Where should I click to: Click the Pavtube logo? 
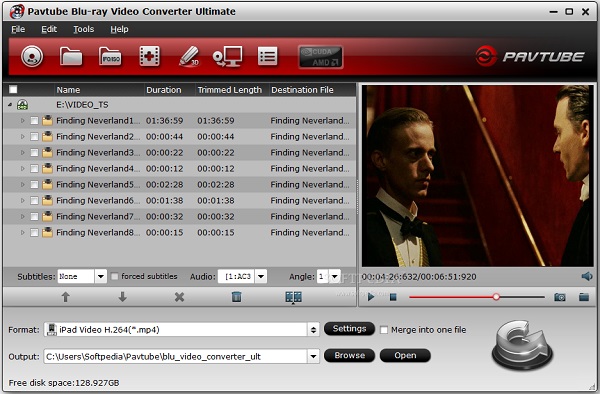[530, 56]
